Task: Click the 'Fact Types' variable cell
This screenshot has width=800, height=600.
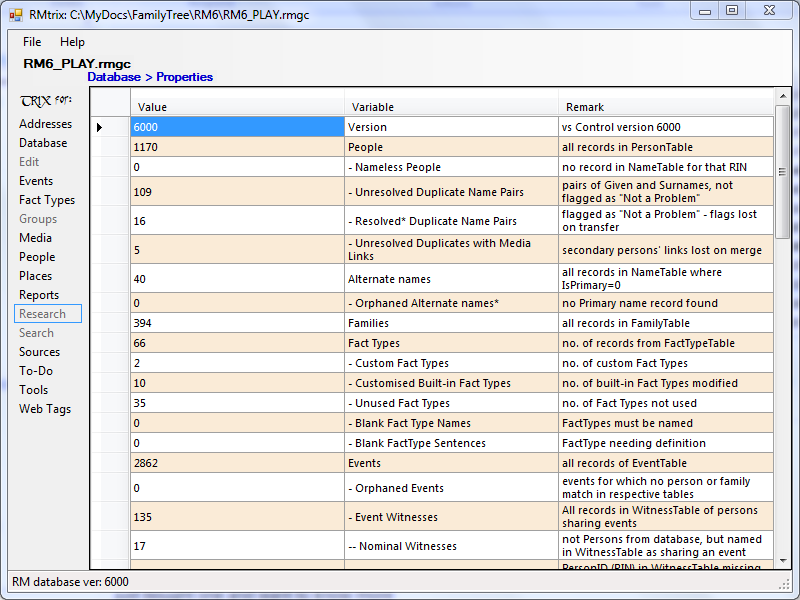Action: (452, 343)
